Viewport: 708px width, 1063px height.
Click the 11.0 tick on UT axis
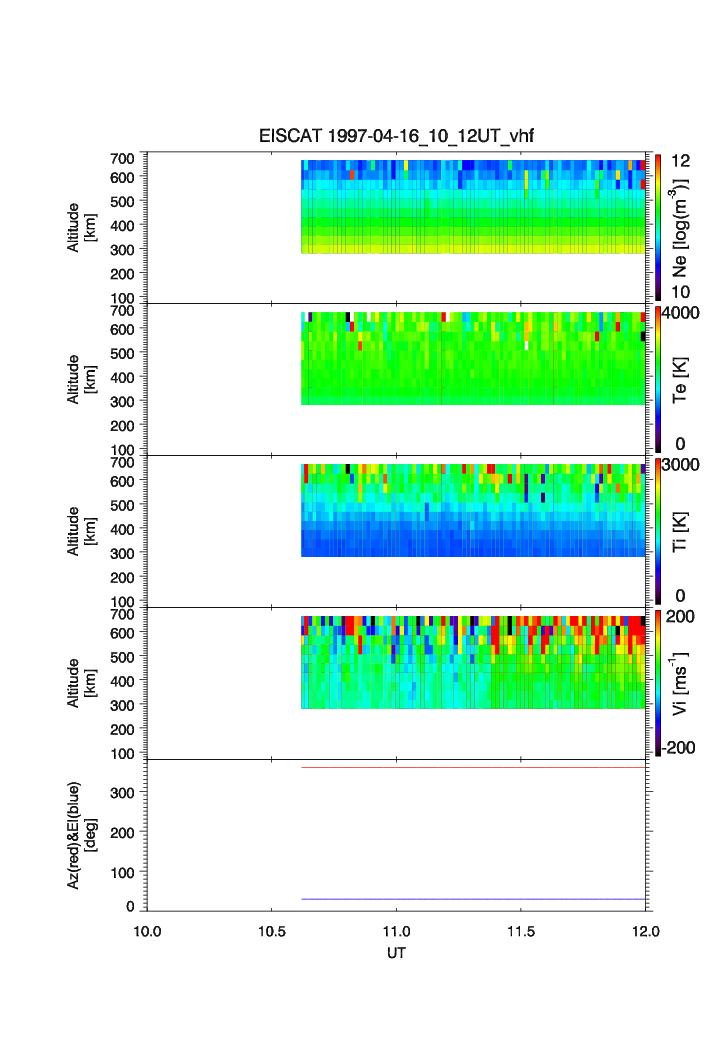(x=396, y=931)
